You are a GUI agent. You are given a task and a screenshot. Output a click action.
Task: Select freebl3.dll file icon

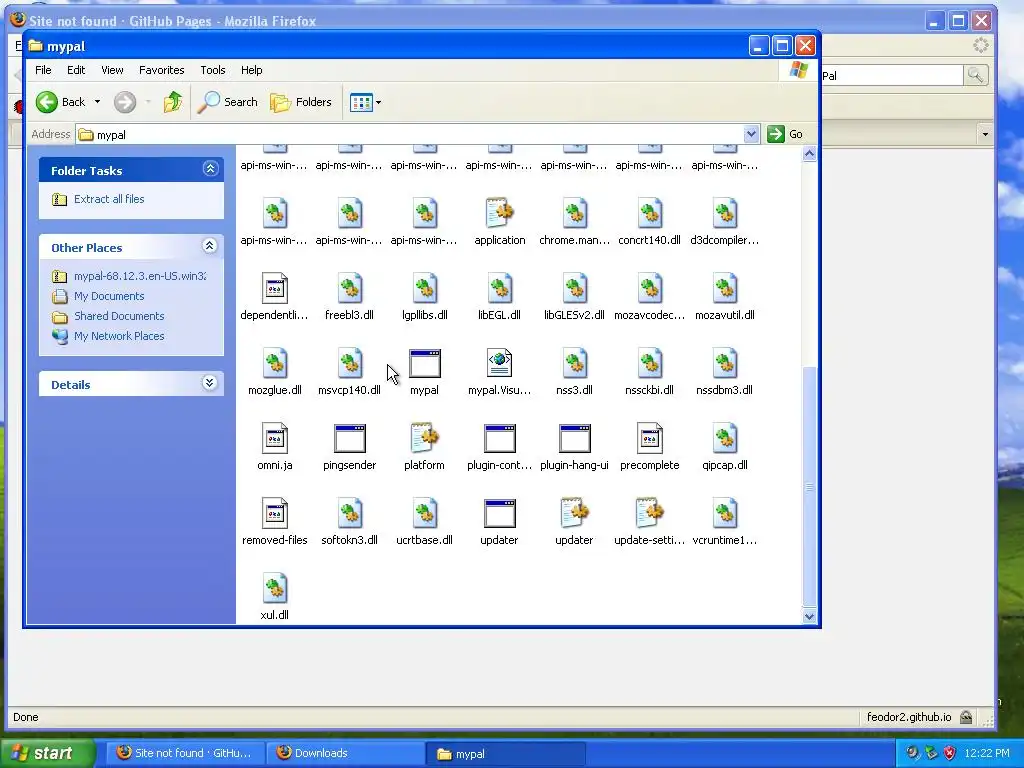point(349,289)
